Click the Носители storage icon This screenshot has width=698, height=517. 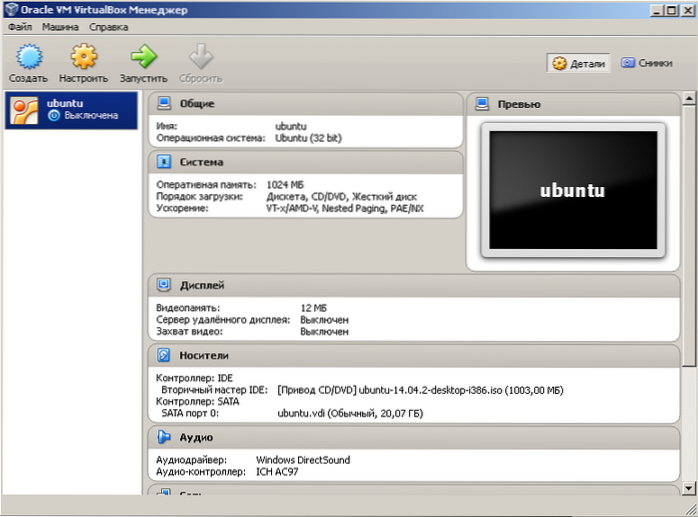click(x=163, y=355)
